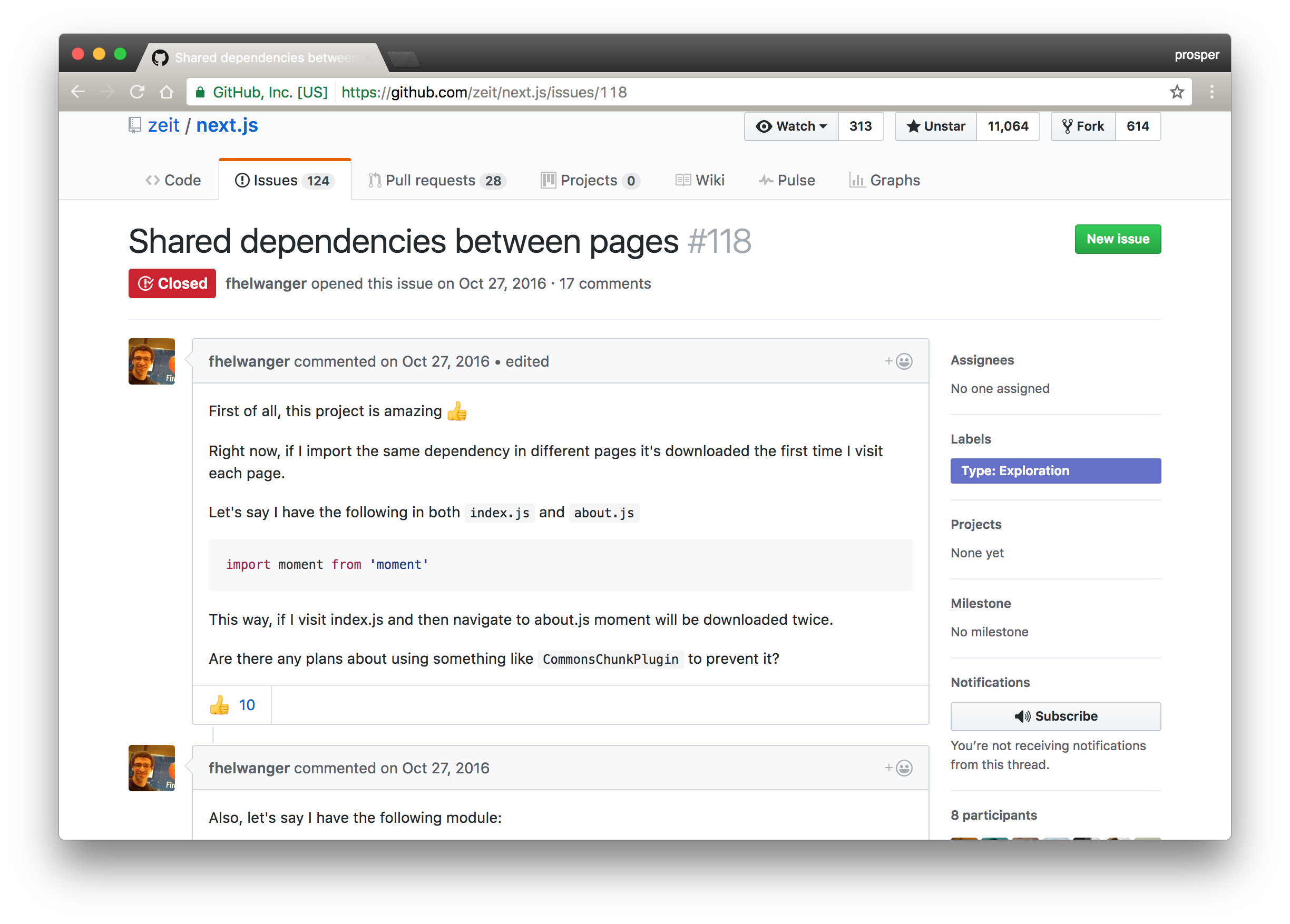Click the thumbs up 10 reaction
The image size is (1290, 924).
point(232,705)
